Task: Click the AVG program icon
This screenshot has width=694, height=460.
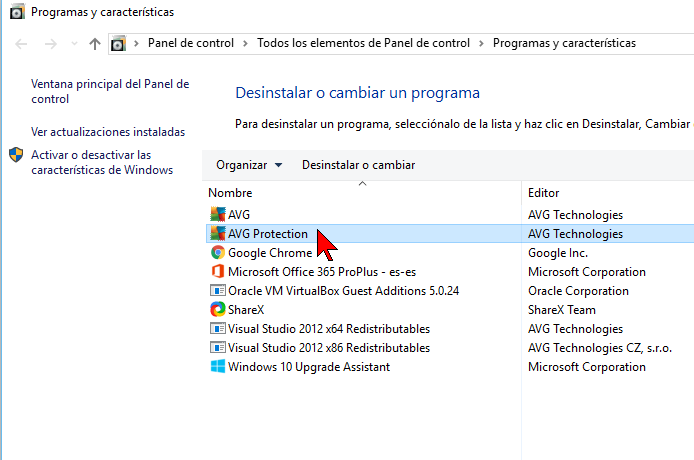Action: [x=217, y=215]
